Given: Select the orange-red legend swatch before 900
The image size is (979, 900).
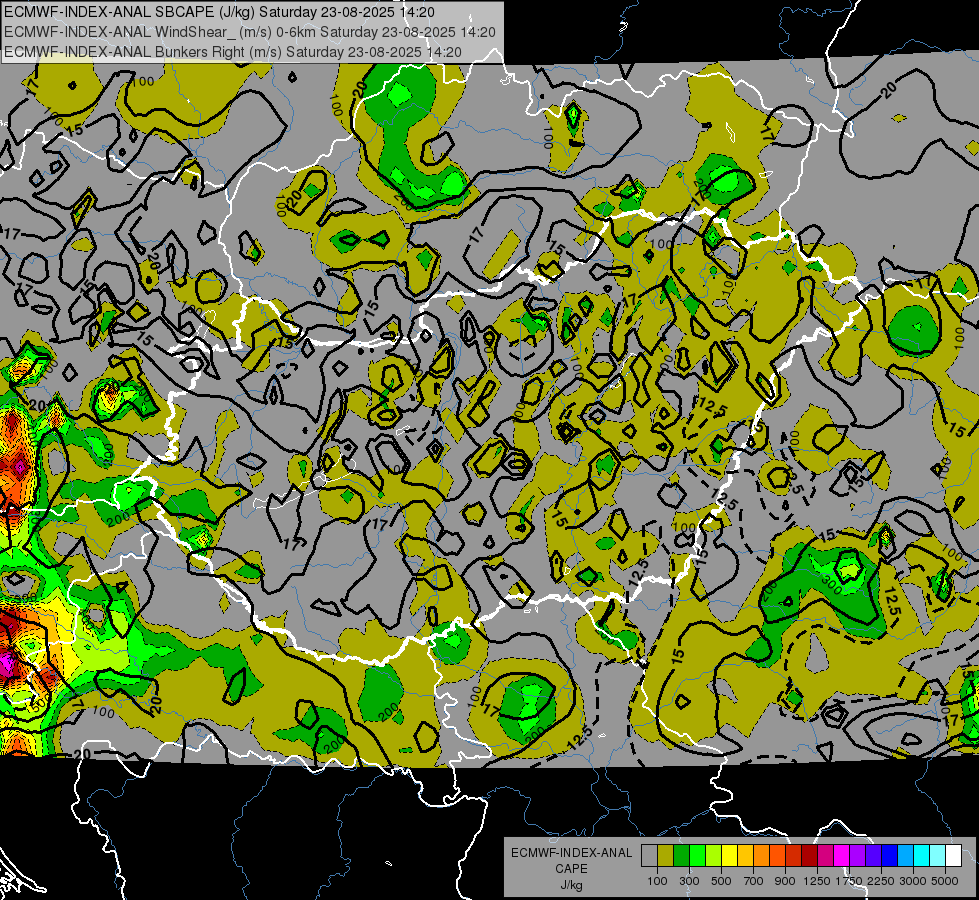Looking at the screenshot, I should (777, 855).
